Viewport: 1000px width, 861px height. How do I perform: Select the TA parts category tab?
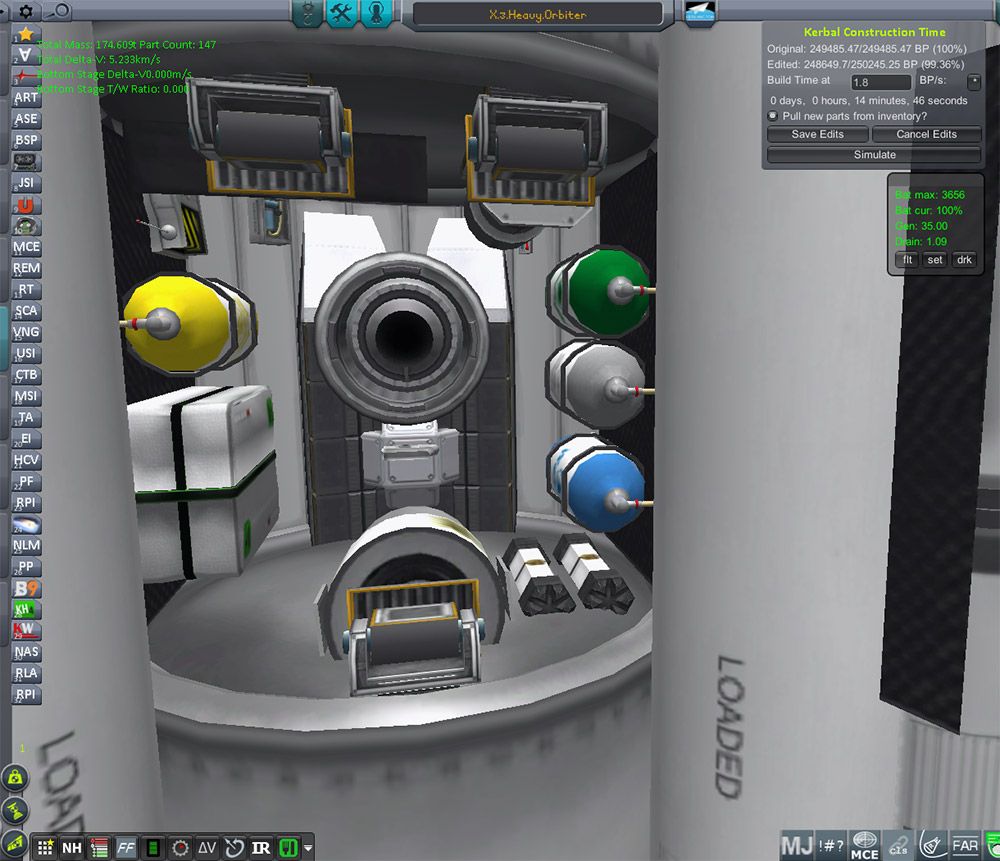click(26, 418)
